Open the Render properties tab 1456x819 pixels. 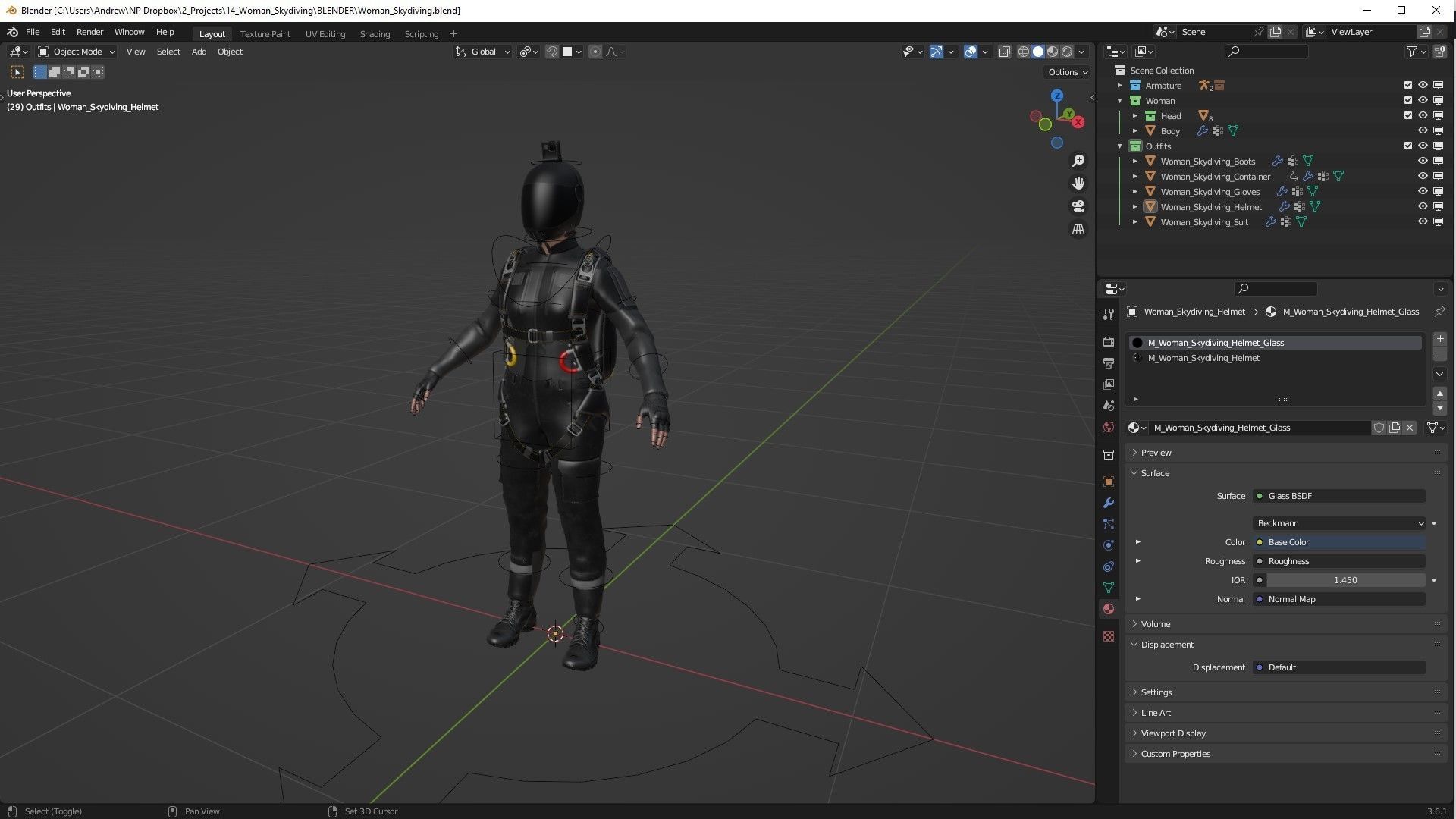1109,342
